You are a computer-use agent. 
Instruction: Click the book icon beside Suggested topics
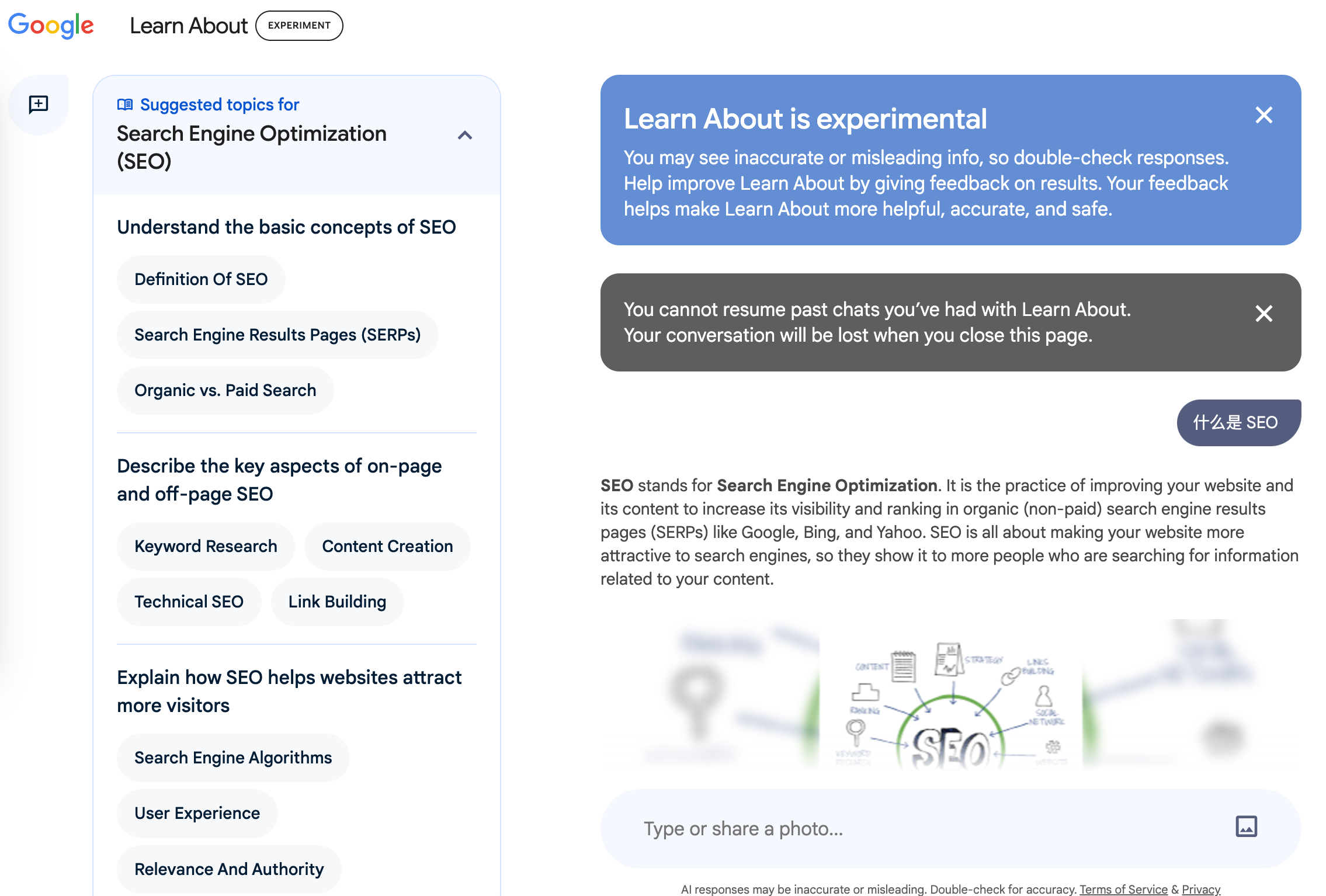point(125,105)
